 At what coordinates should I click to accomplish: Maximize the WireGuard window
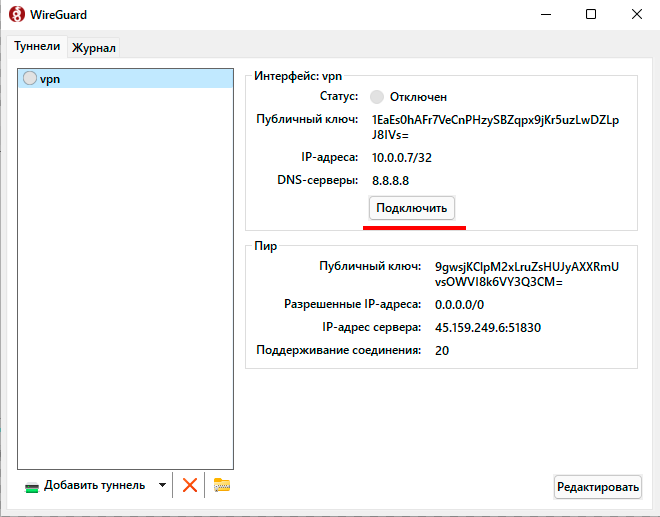[x=591, y=14]
